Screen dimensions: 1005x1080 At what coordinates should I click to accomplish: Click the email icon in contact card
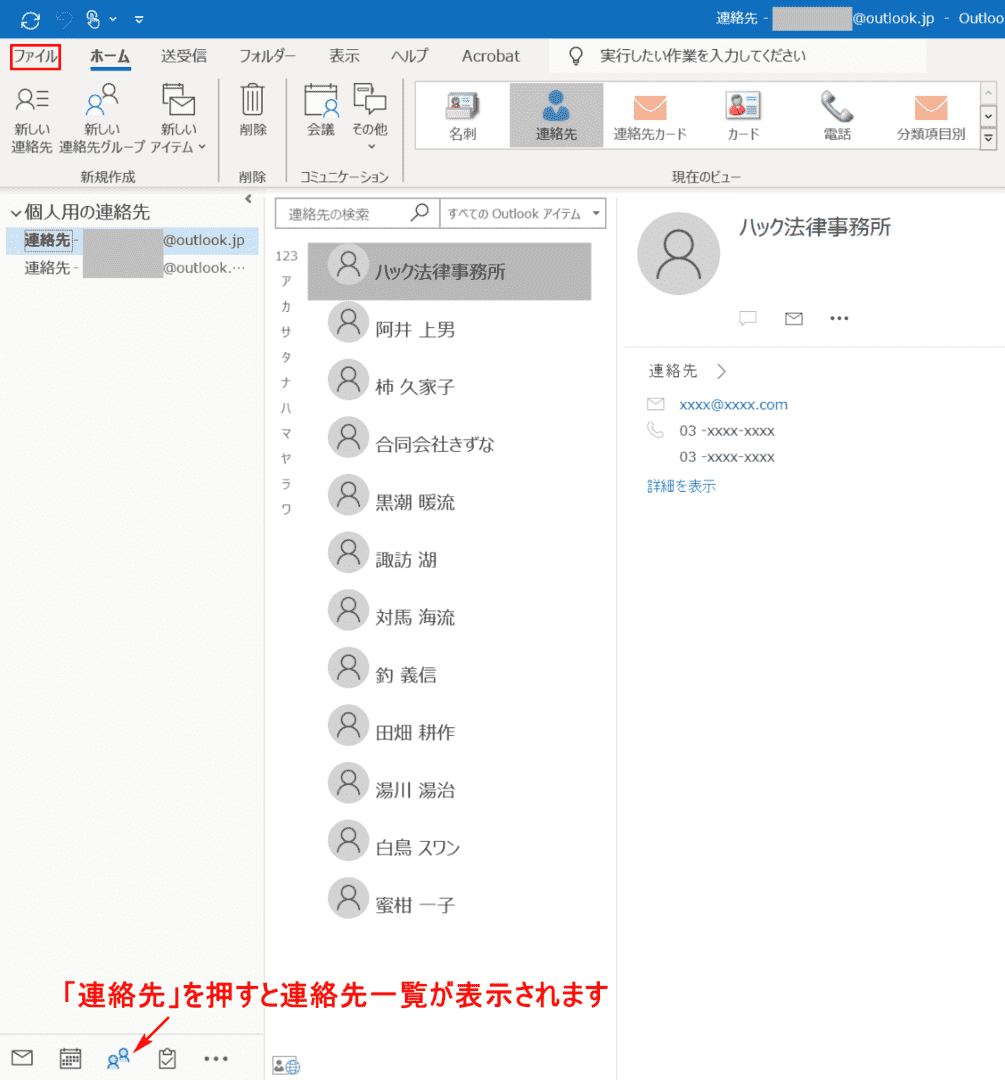click(794, 318)
